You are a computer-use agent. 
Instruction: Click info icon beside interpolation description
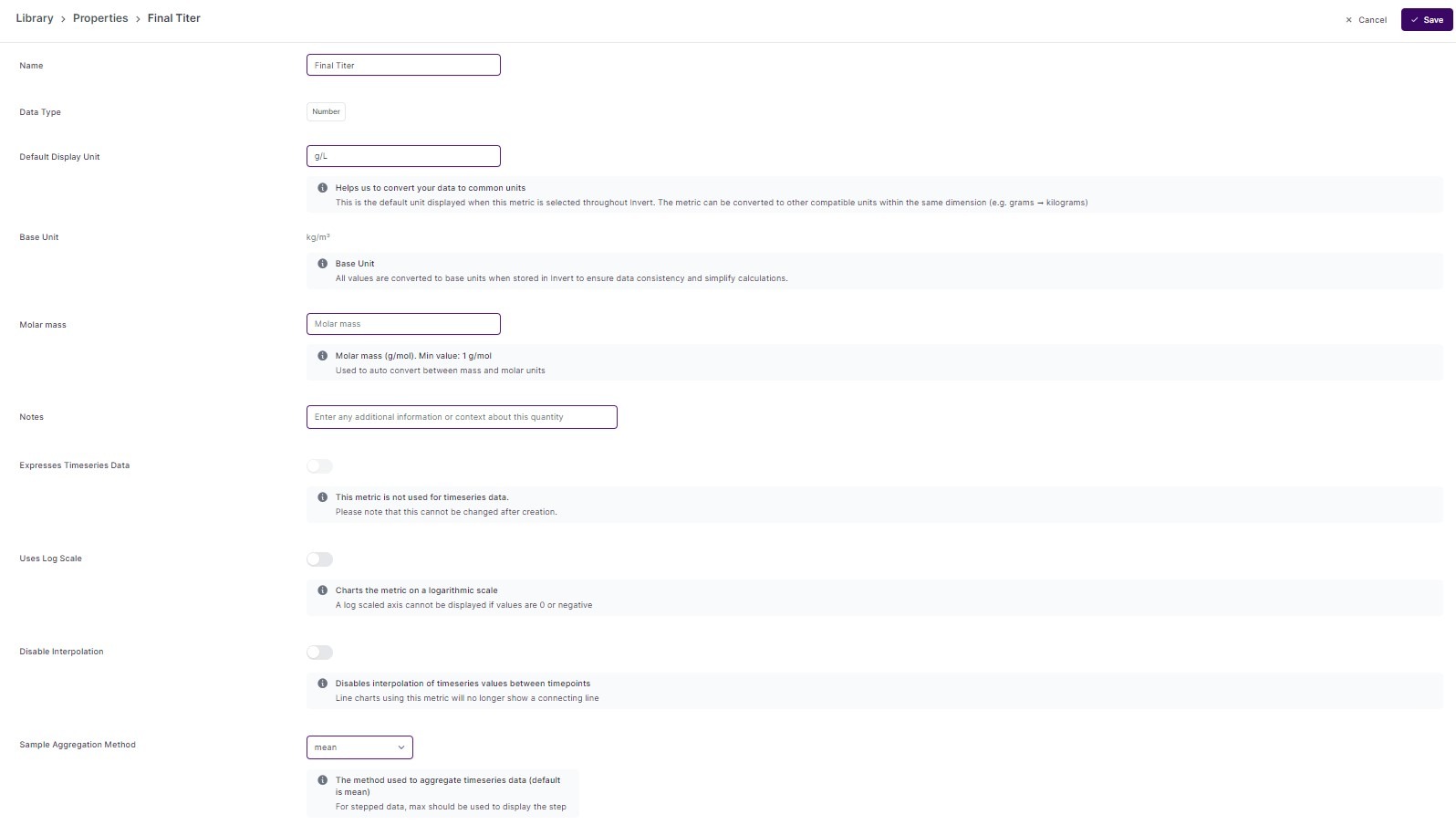[x=322, y=684]
